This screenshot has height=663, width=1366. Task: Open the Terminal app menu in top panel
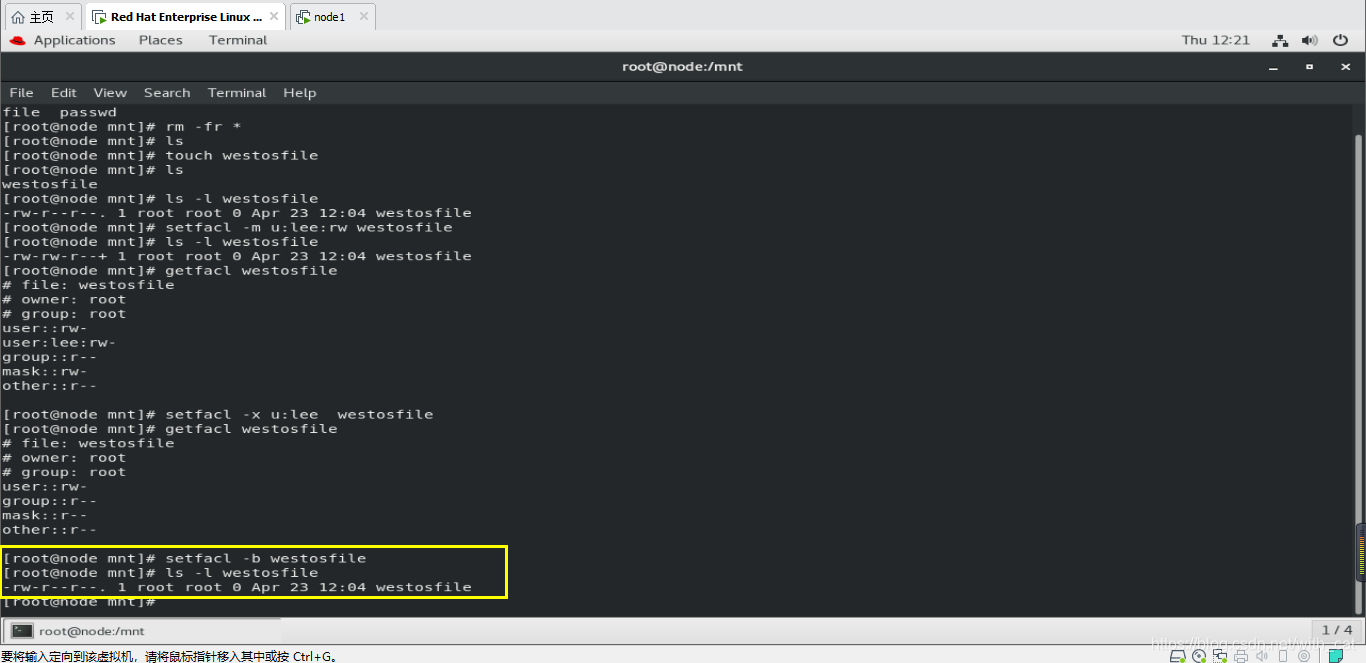238,40
